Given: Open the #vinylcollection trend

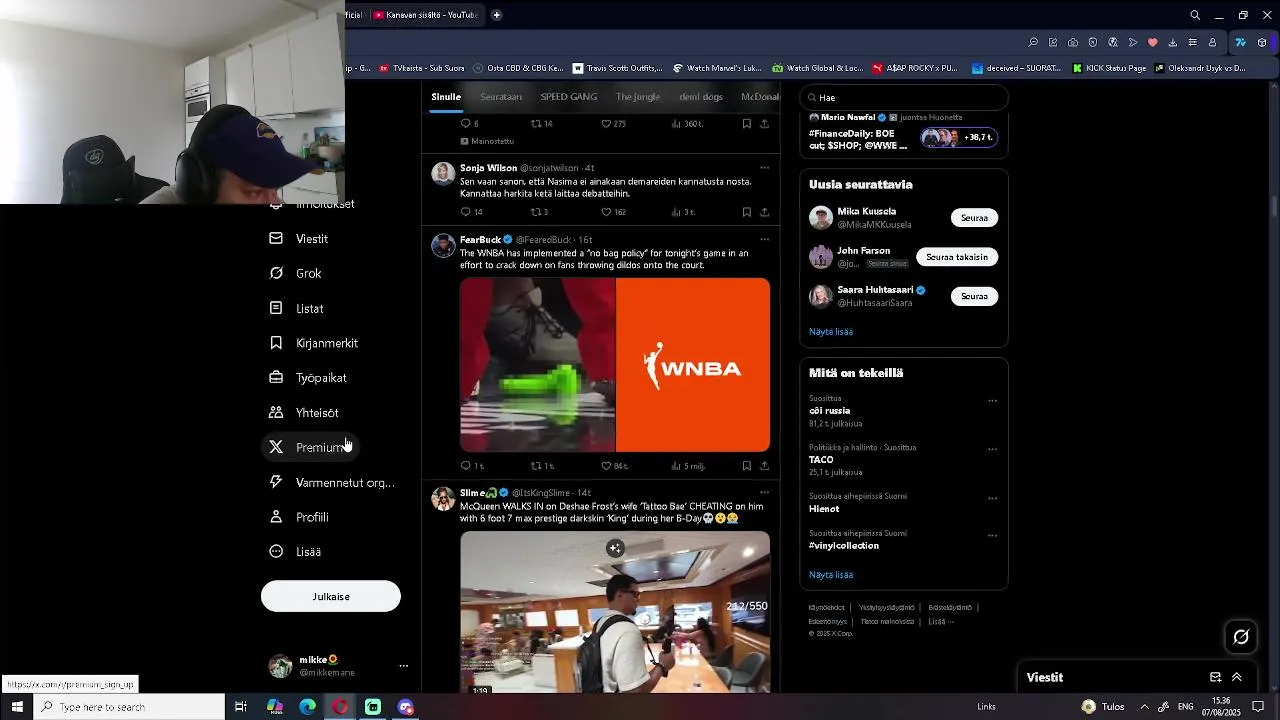Looking at the screenshot, I should (x=844, y=546).
